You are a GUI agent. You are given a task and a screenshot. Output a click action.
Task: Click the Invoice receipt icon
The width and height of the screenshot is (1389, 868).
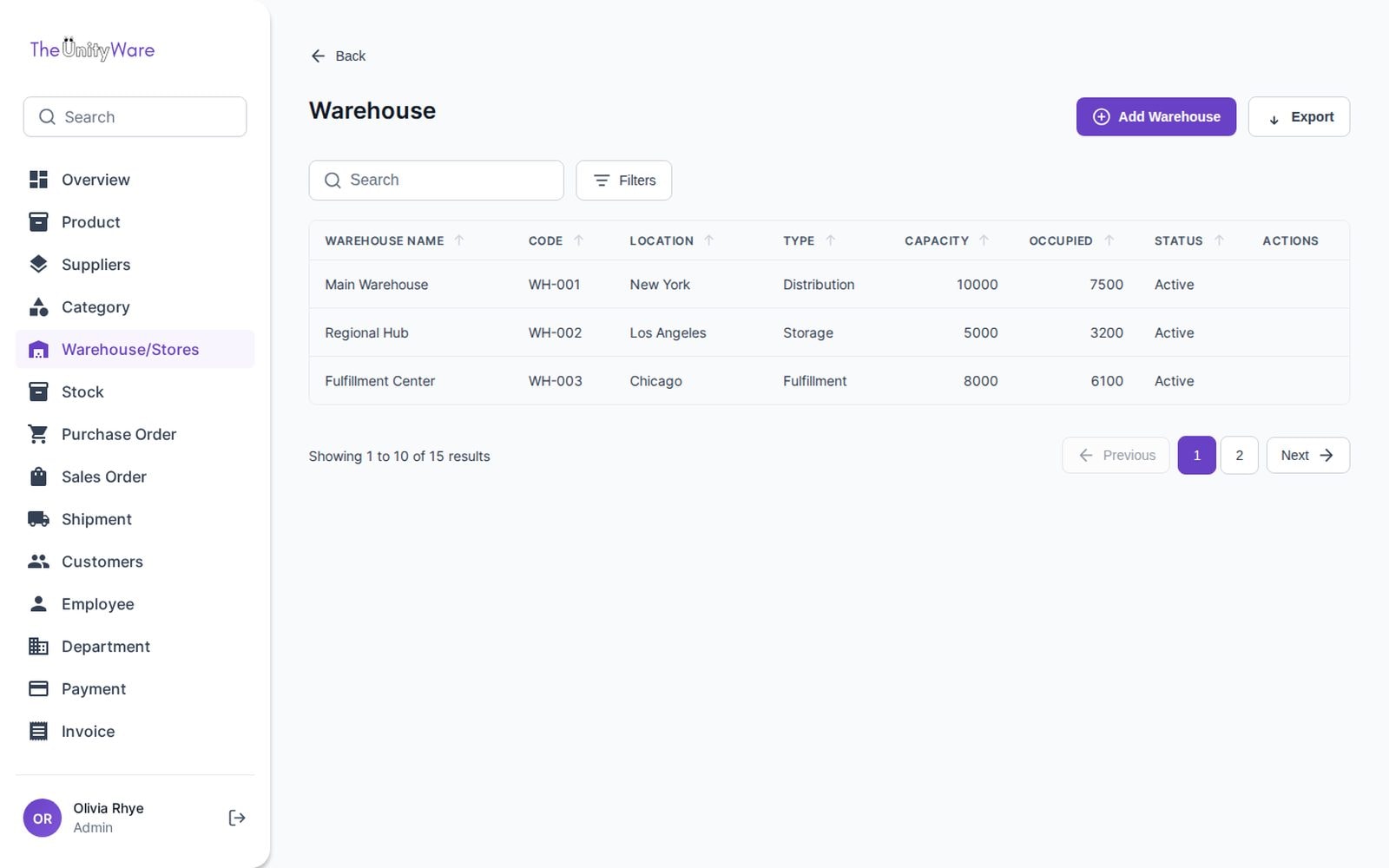point(38,732)
